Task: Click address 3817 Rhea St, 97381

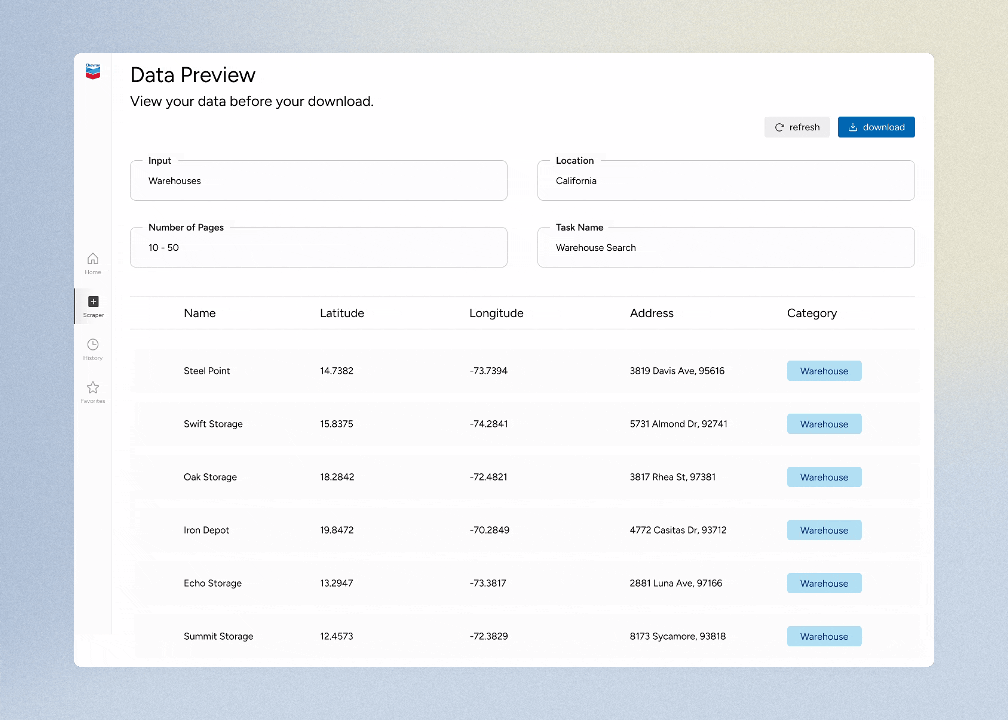Action: pyautogui.click(x=673, y=477)
